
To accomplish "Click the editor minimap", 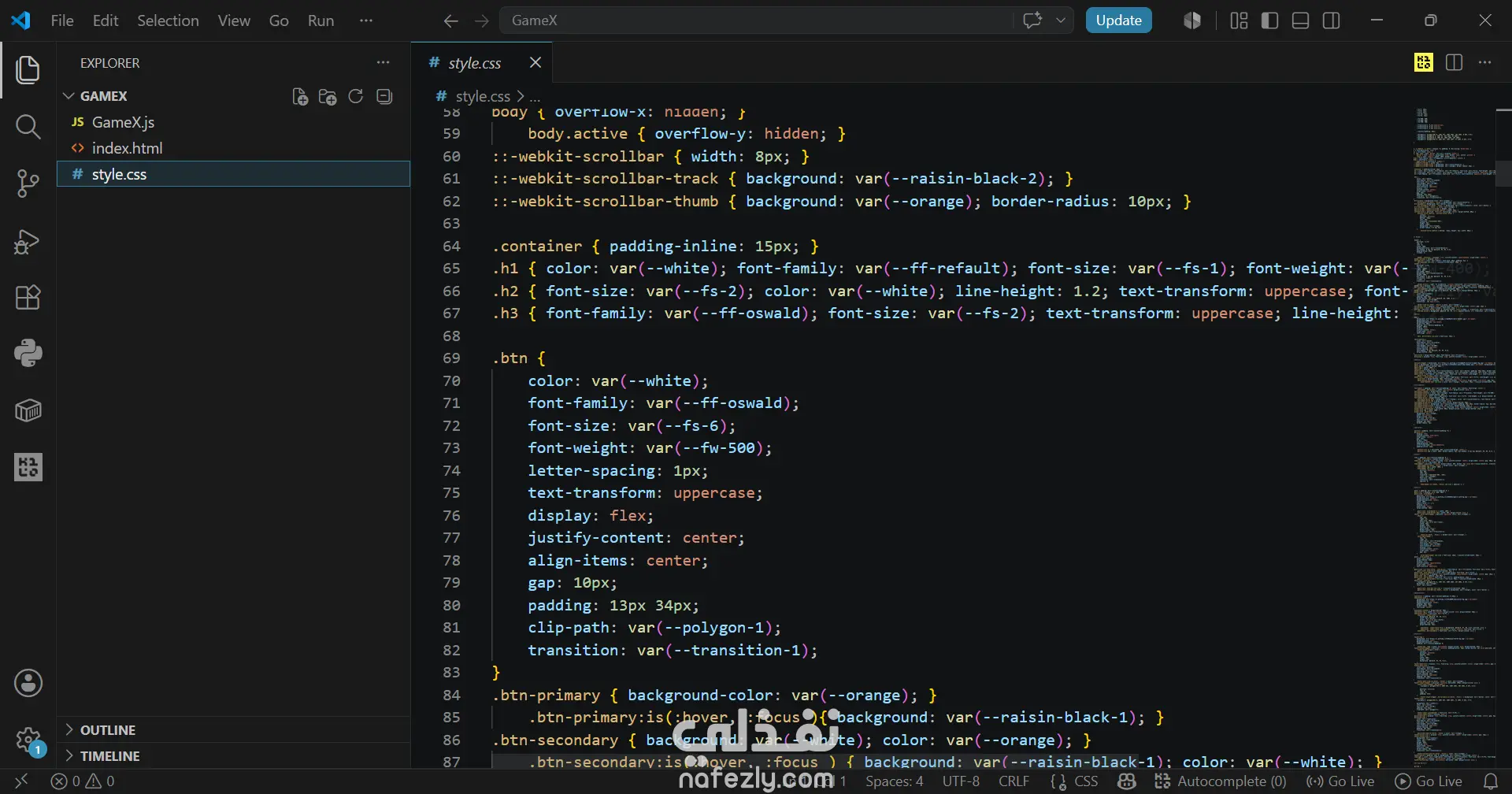I will pos(1453,437).
